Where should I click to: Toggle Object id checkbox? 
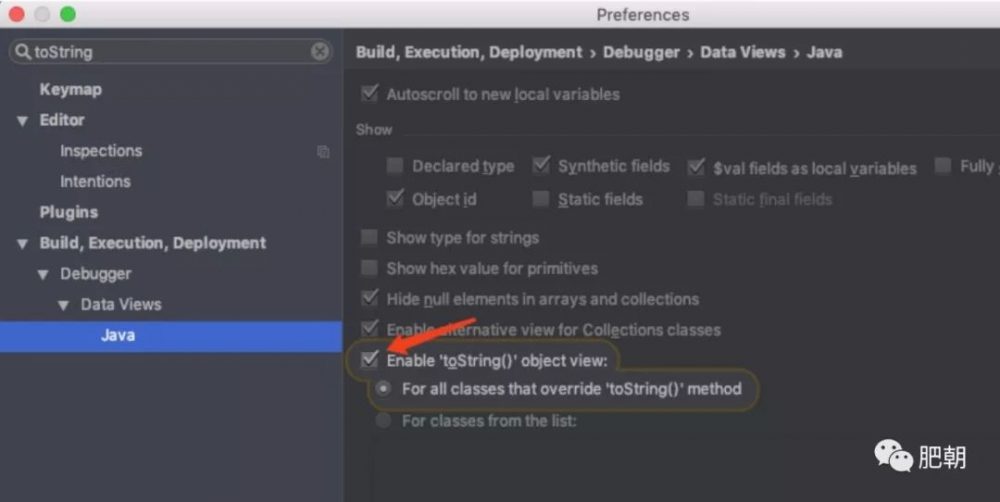tap(395, 198)
